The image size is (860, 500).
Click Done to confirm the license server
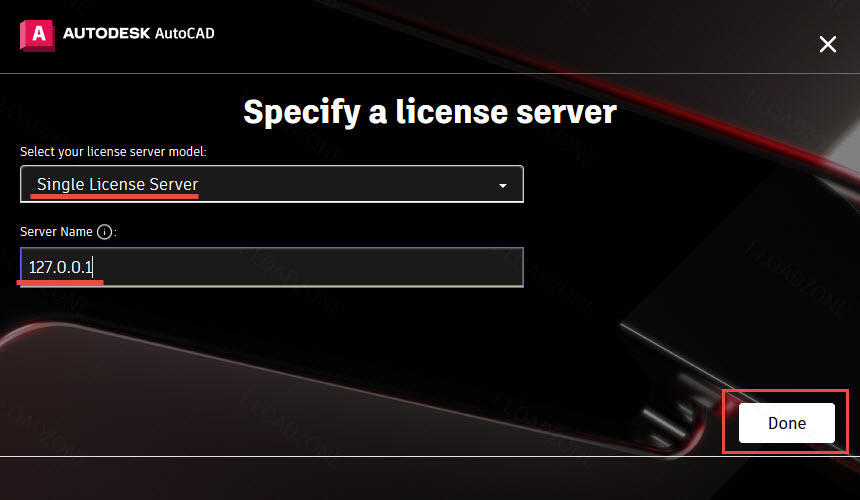(787, 423)
